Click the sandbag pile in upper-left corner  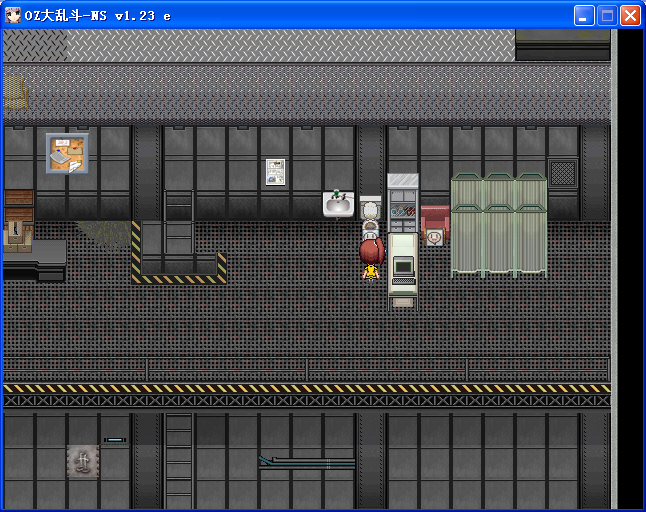coord(15,93)
